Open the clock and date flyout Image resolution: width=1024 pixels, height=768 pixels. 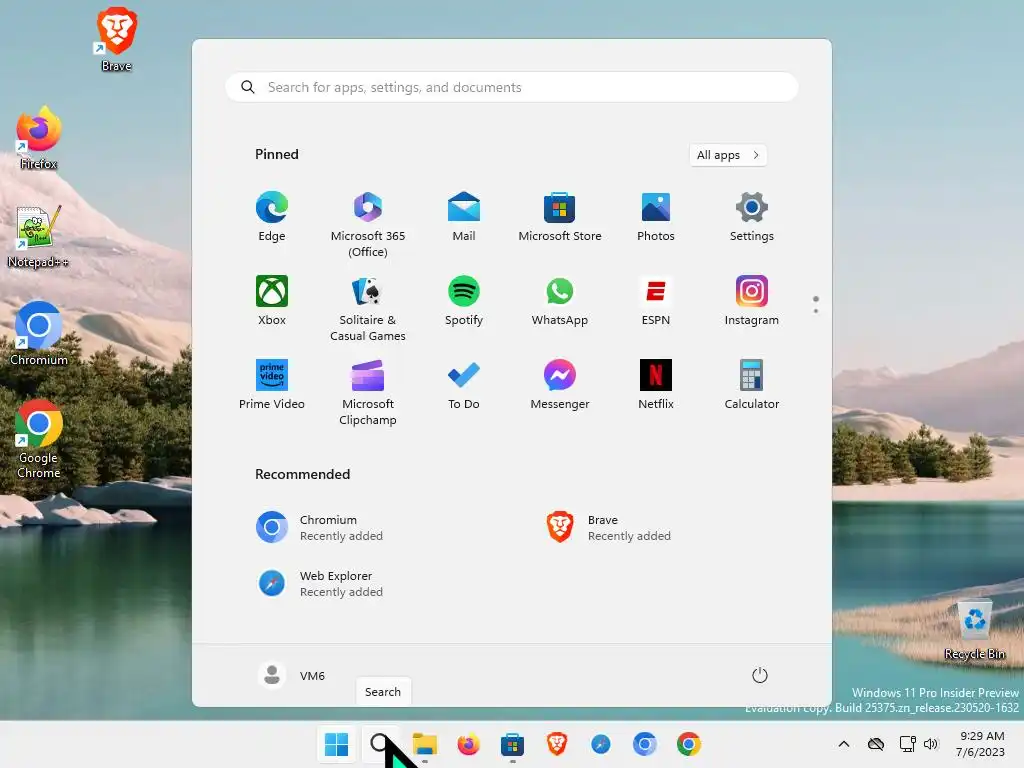(x=981, y=744)
